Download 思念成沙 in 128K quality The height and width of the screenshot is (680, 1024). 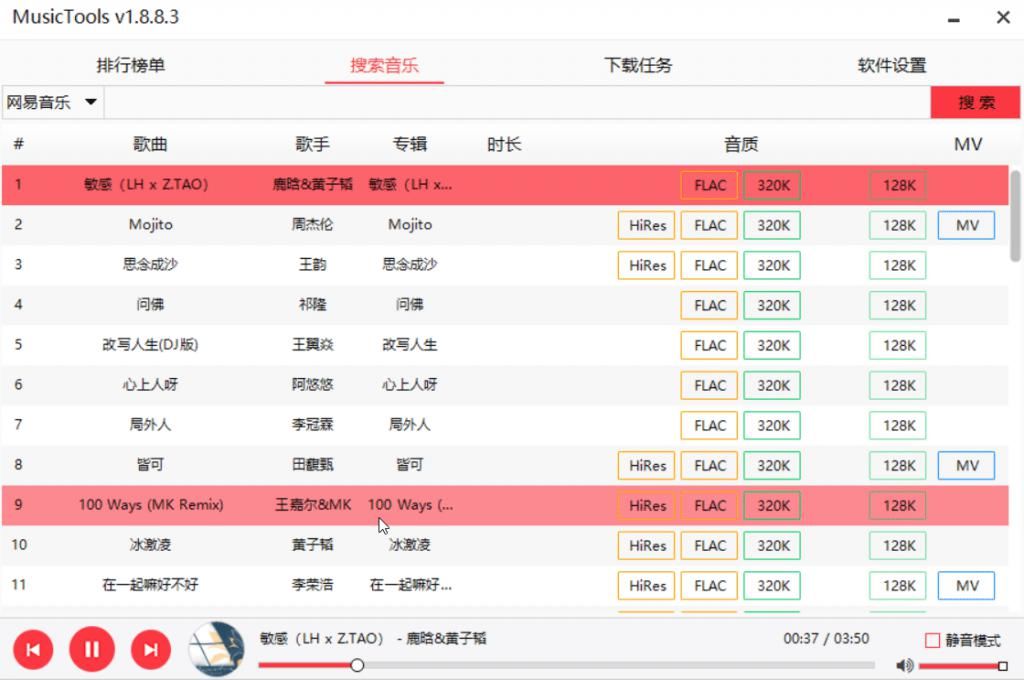(897, 265)
